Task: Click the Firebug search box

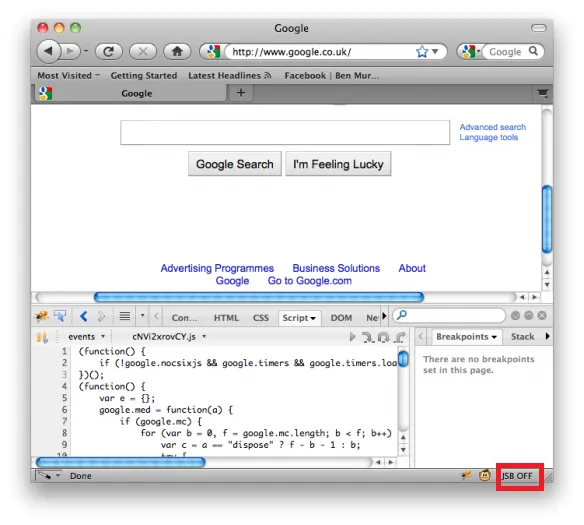Action: click(449, 316)
